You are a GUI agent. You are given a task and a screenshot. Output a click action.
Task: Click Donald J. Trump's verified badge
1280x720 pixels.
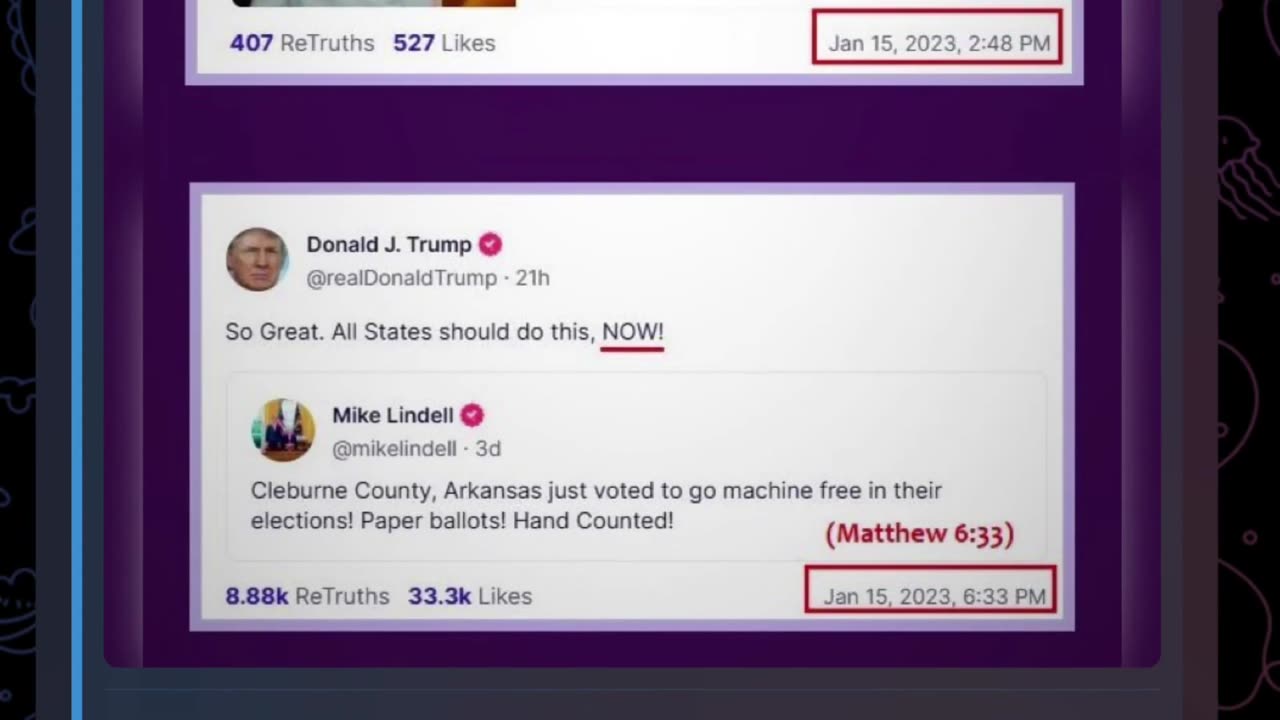[x=490, y=244]
